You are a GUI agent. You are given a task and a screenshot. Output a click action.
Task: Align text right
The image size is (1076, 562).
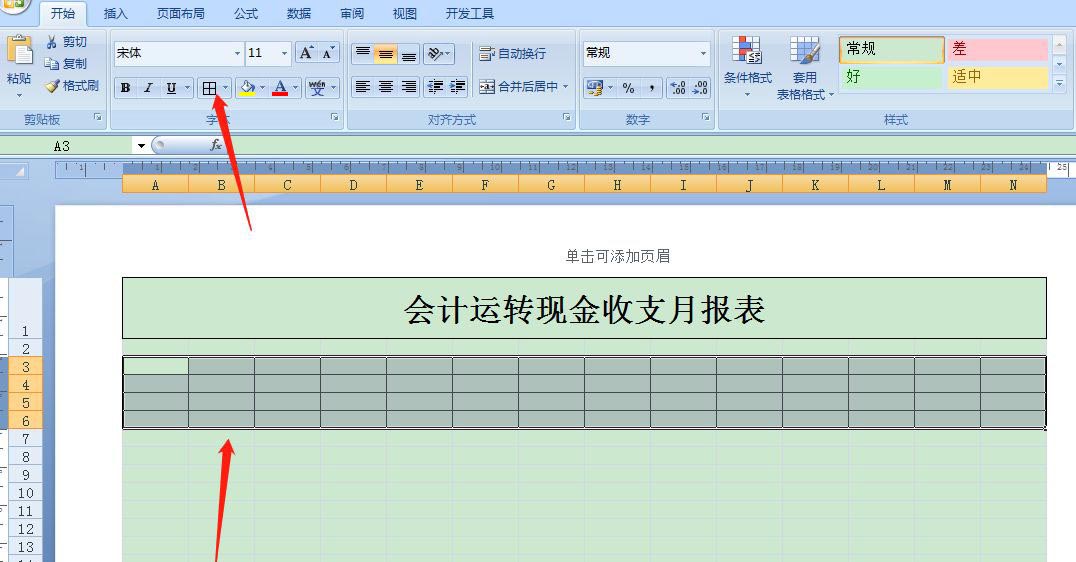coord(408,86)
